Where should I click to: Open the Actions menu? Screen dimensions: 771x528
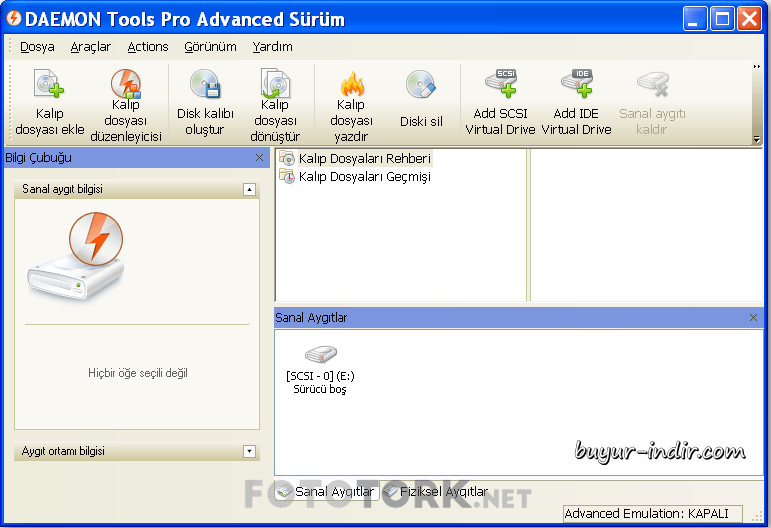[148, 47]
